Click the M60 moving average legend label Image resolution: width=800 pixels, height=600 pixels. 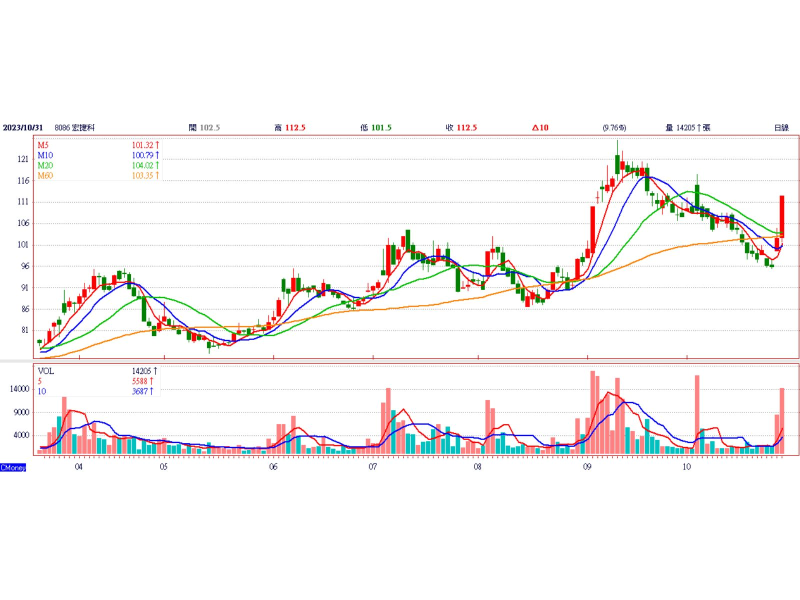[x=45, y=176]
